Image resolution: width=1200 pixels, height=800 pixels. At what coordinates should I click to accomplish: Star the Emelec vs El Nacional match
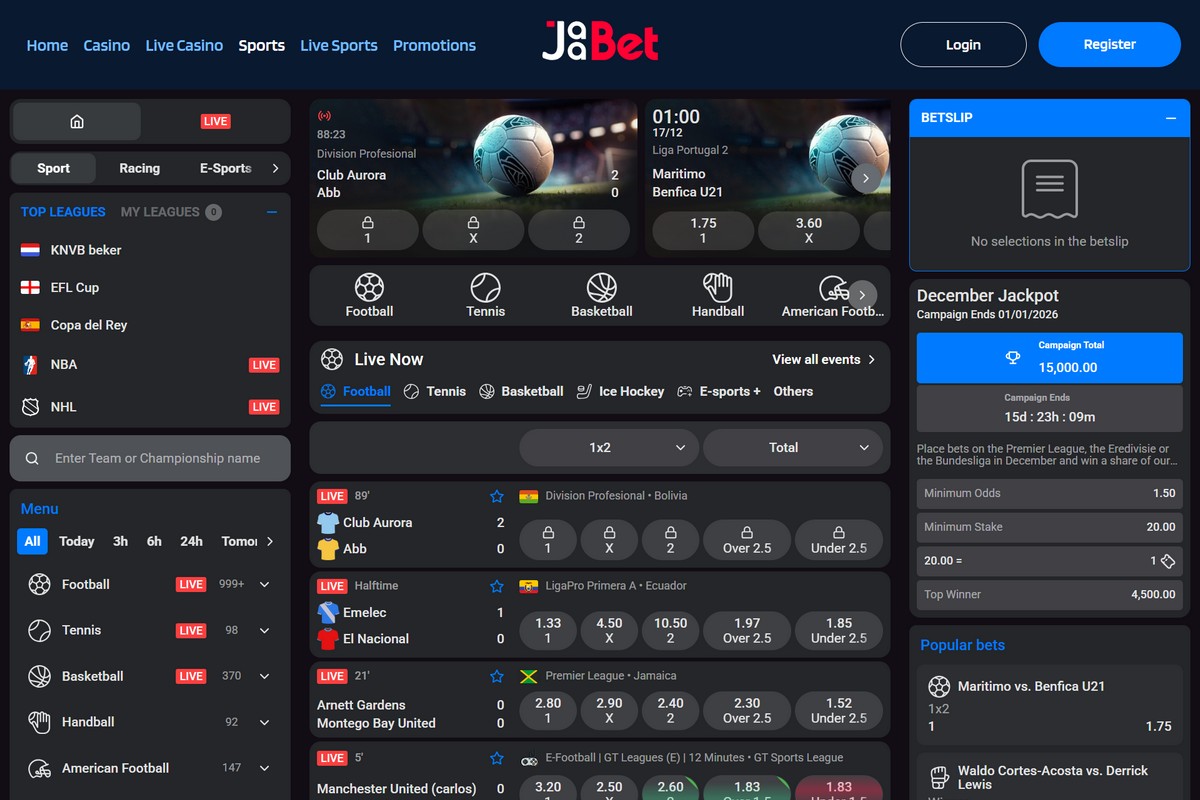point(497,586)
